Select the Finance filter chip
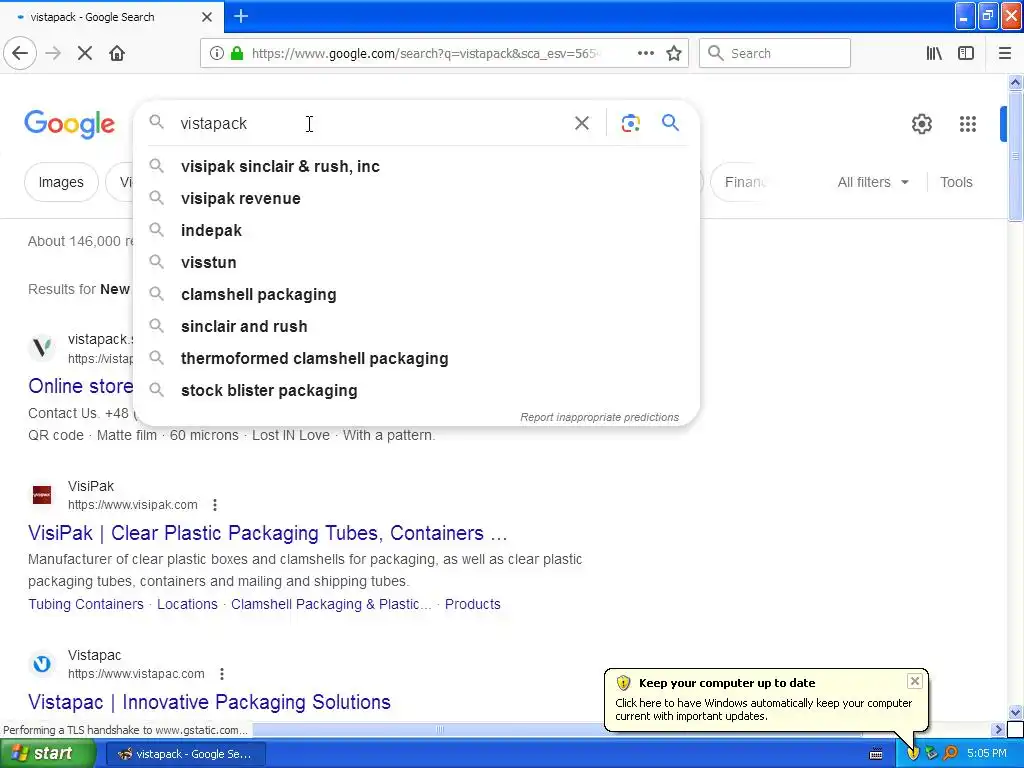The image size is (1024, 768). (x=744, y=182)
